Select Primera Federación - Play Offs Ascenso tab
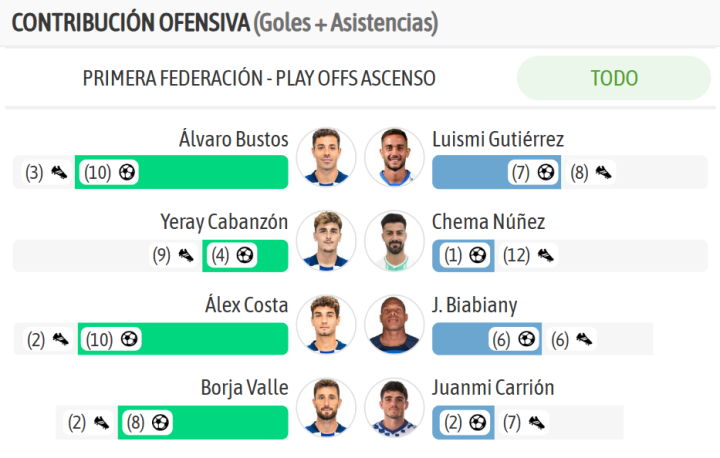The image size is (720, 458). 259,78
